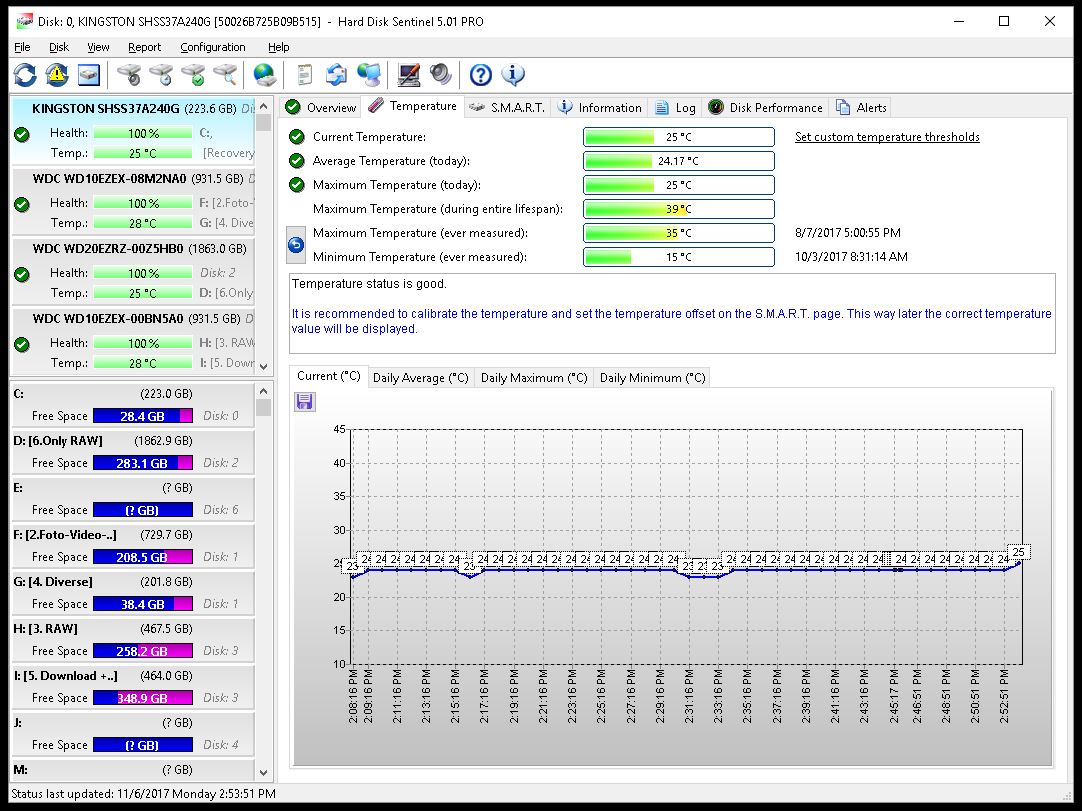Switch to the Overview tab

(x=321, y=108)
